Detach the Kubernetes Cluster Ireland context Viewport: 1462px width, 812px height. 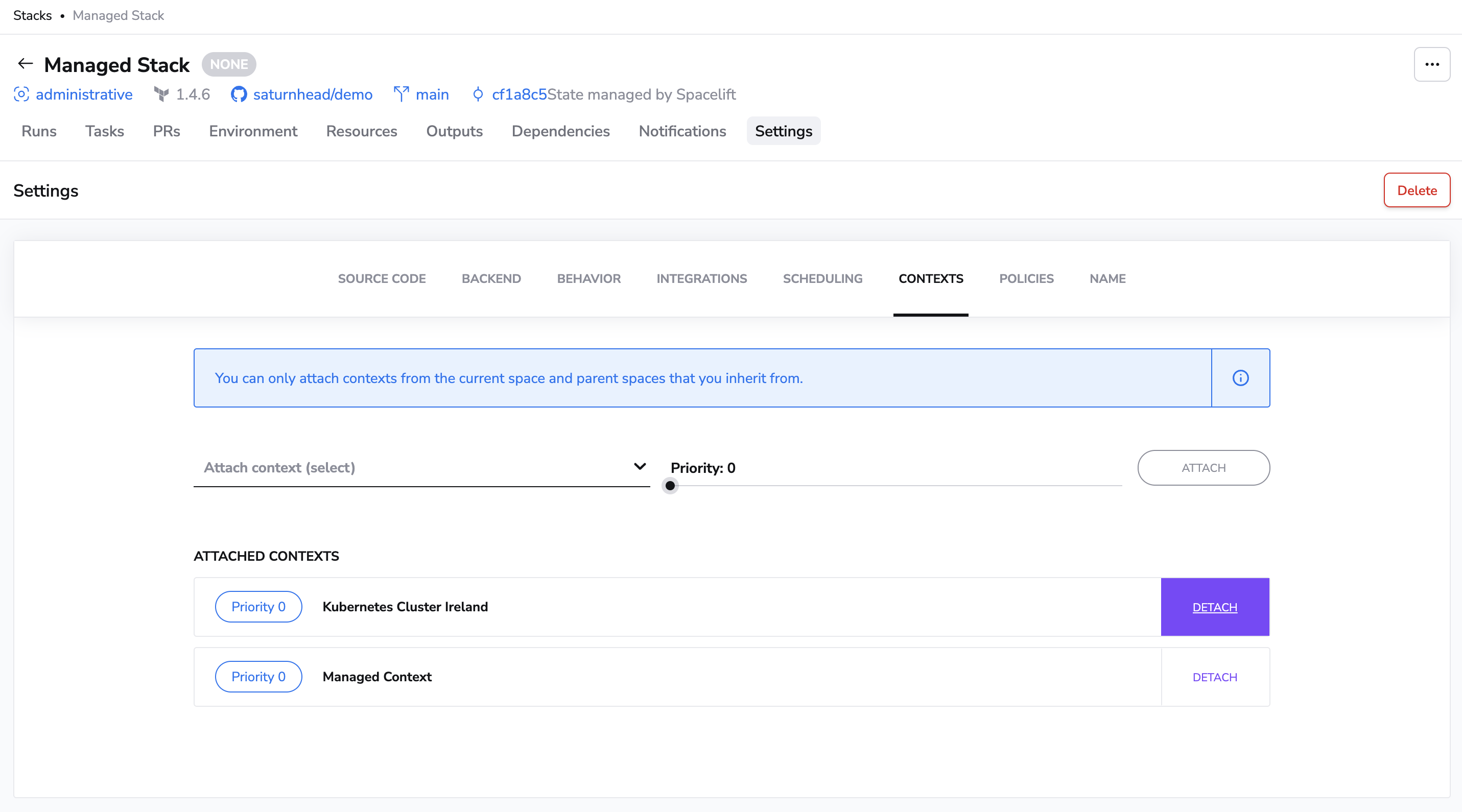click(1215, 607)
